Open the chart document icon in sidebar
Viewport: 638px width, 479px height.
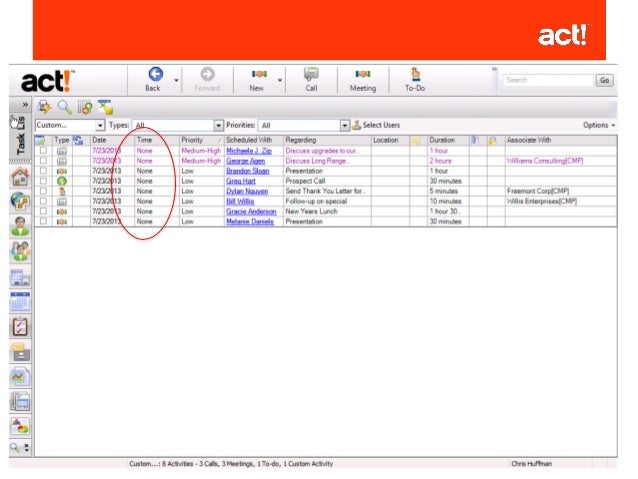20,377
